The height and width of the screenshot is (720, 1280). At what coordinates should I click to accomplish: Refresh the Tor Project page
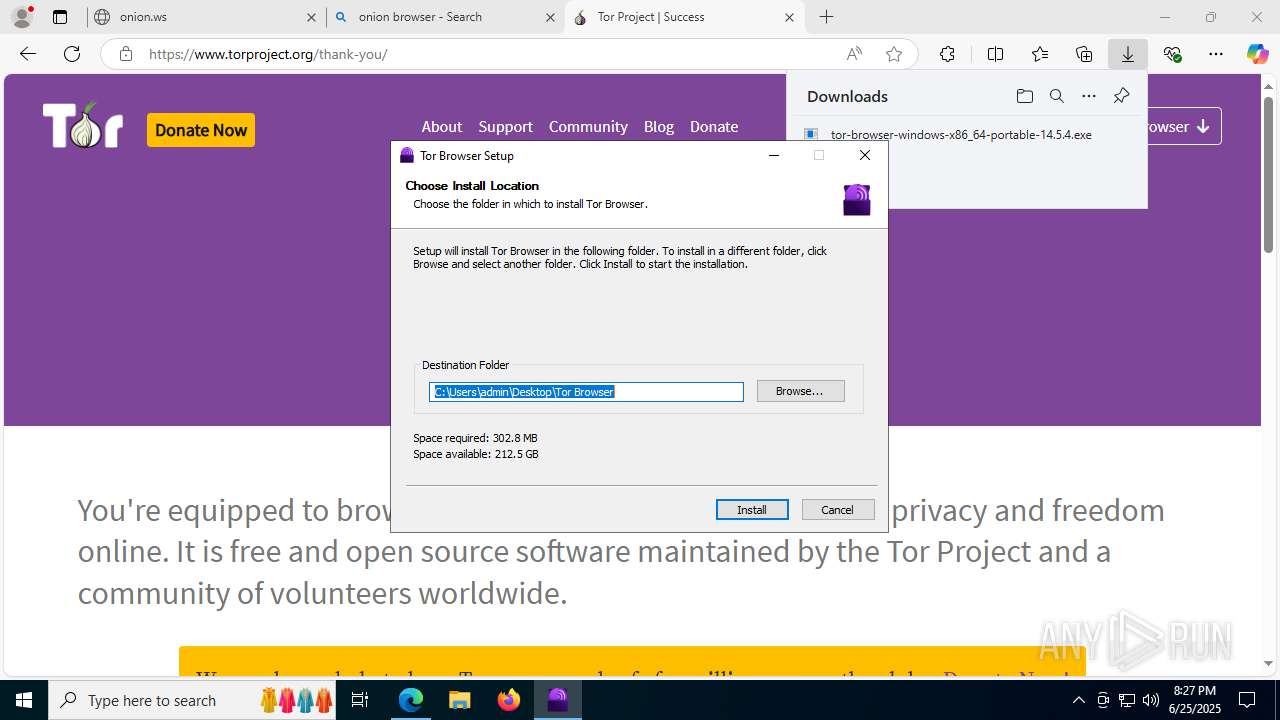(x=72, y=54)
